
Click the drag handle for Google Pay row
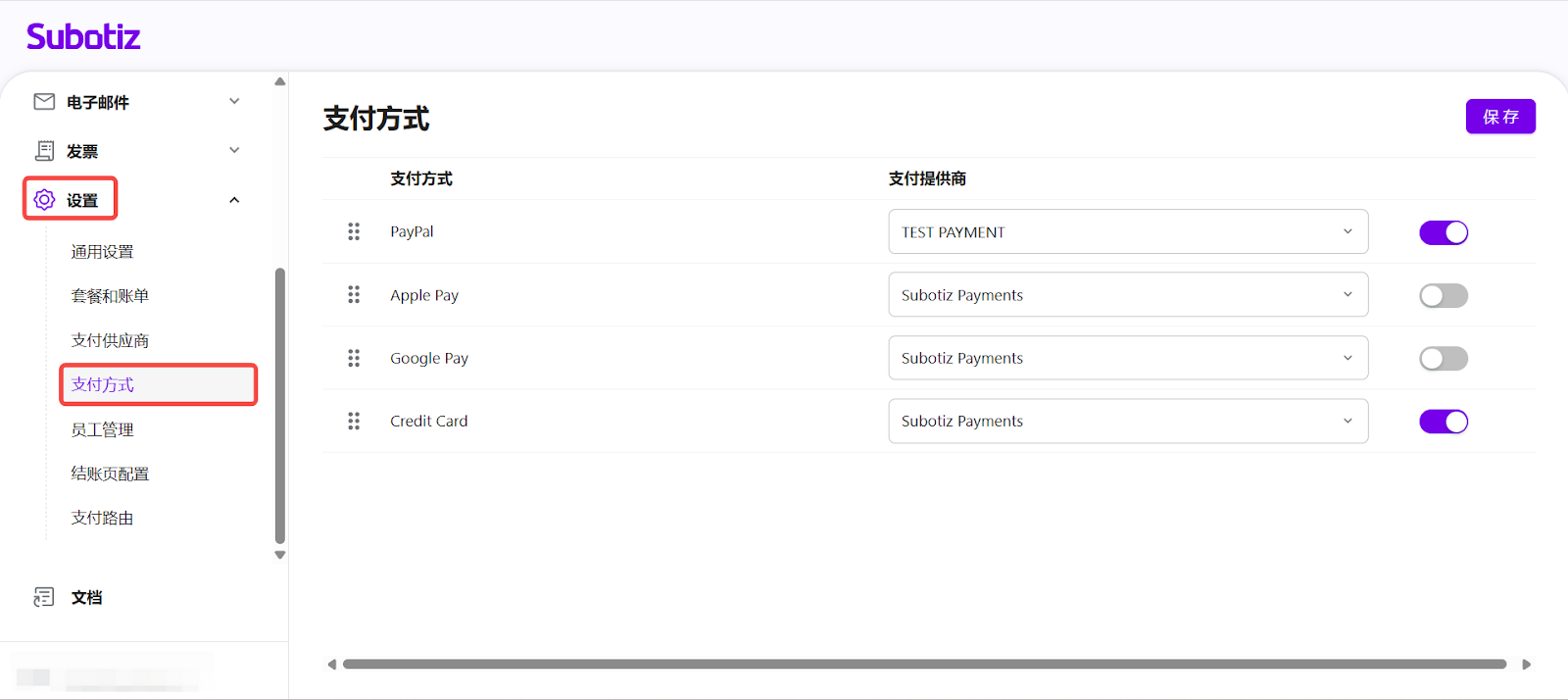point(354,358)
